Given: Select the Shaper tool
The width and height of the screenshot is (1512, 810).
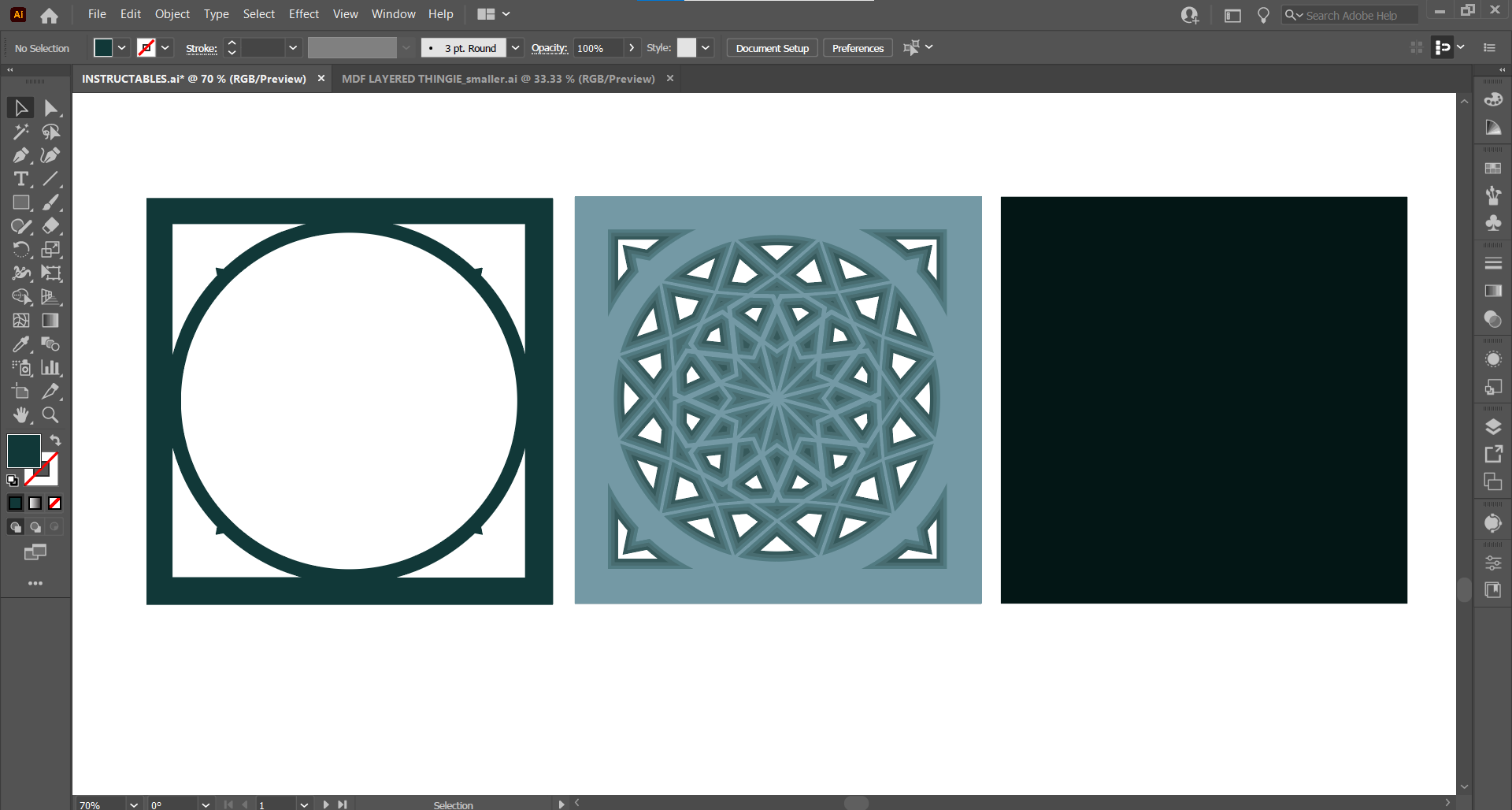Looking at the screenshot, I should point(21,226).
